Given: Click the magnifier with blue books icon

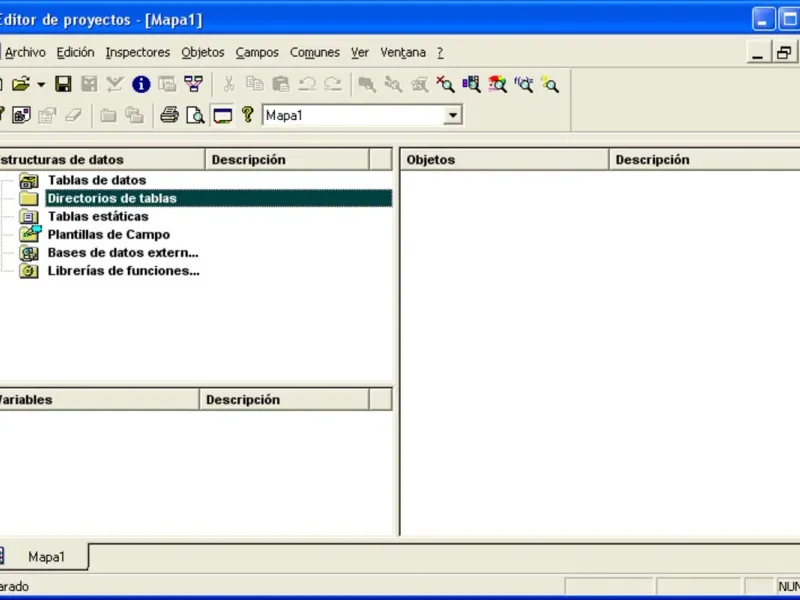Looking at the screenshot, I should pos(471,84).
